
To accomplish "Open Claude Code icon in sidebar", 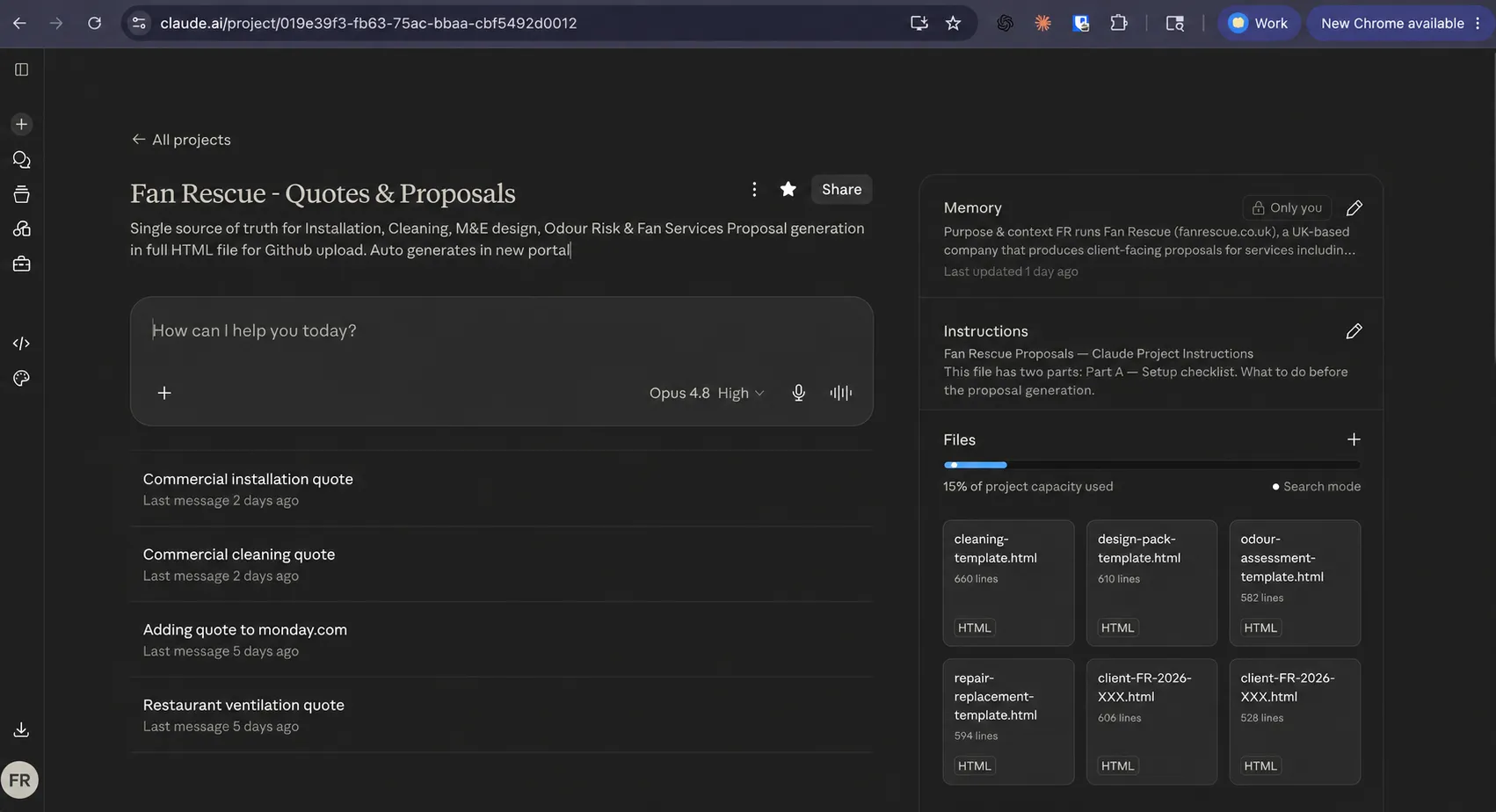I will click(22, 344).
